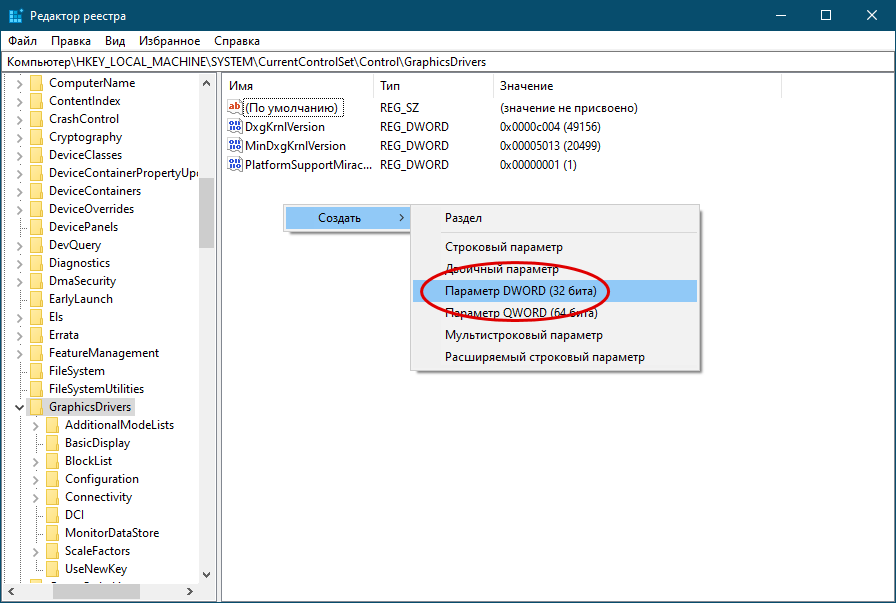Click the DxgKrnlVersion DWORD value icon

click(x=235, y=127)
